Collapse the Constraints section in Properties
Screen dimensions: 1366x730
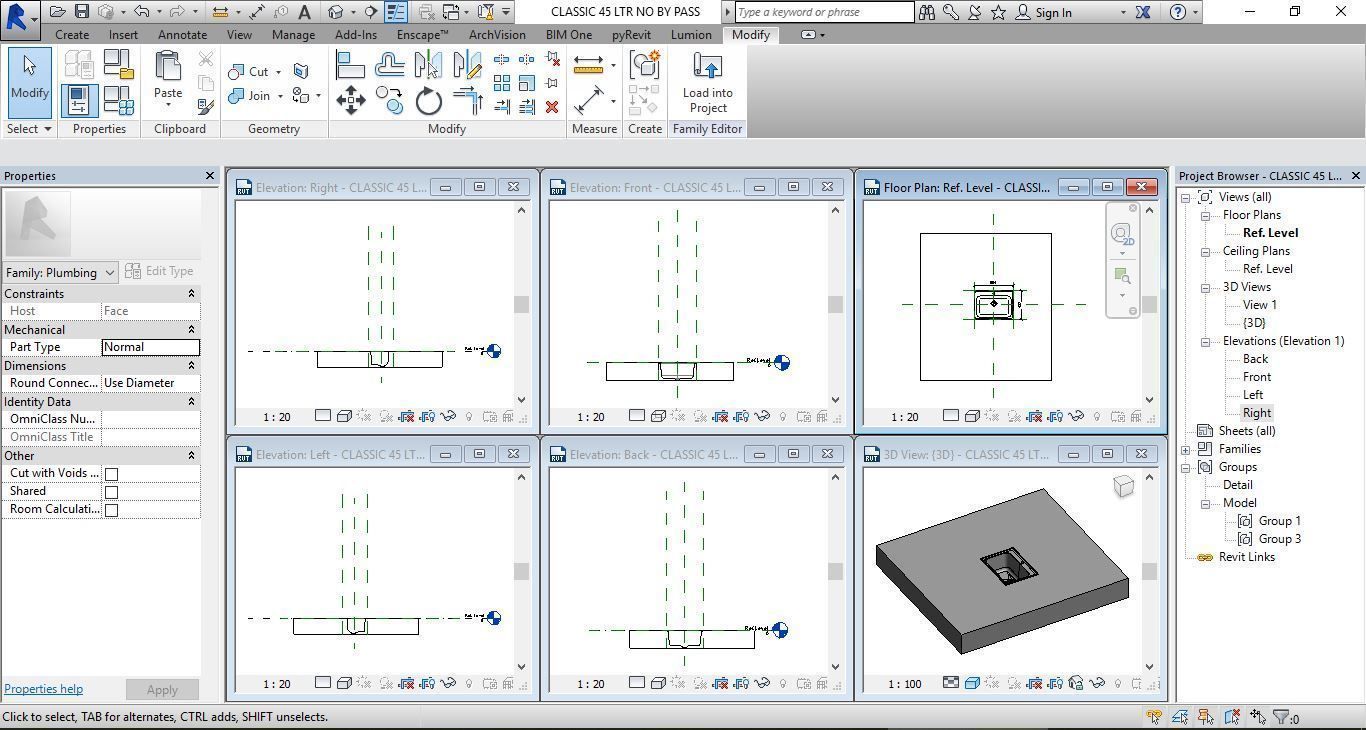(191, 294)
